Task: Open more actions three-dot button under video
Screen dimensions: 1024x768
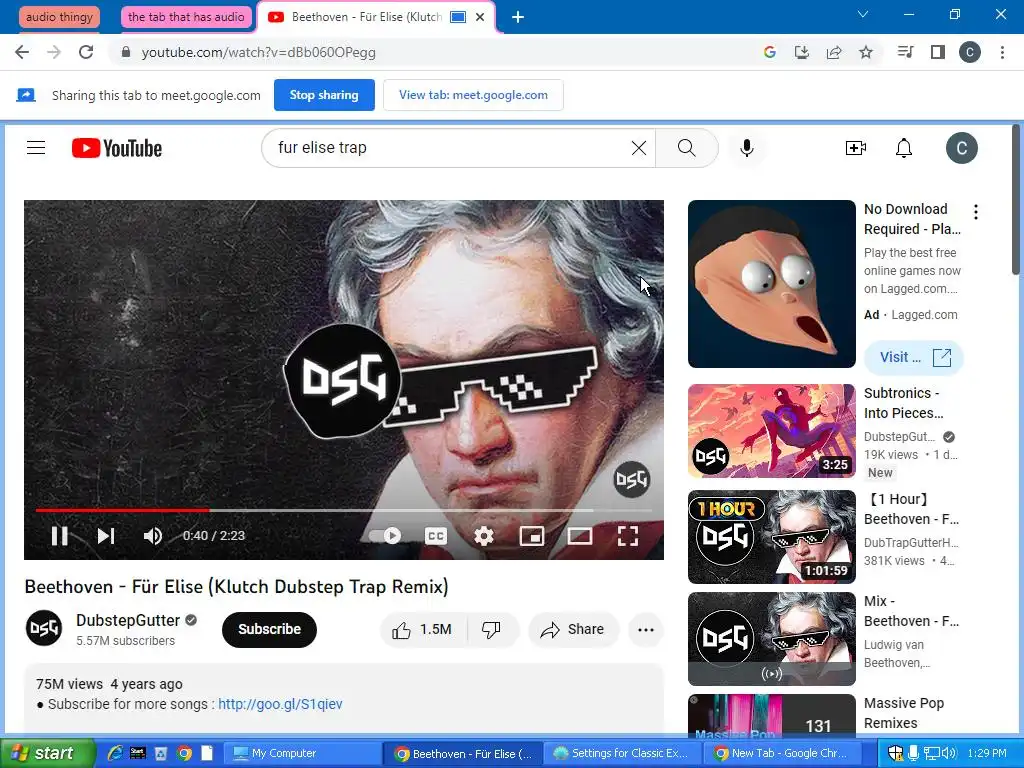Action: pyautogui.click(x=646, y=630)
